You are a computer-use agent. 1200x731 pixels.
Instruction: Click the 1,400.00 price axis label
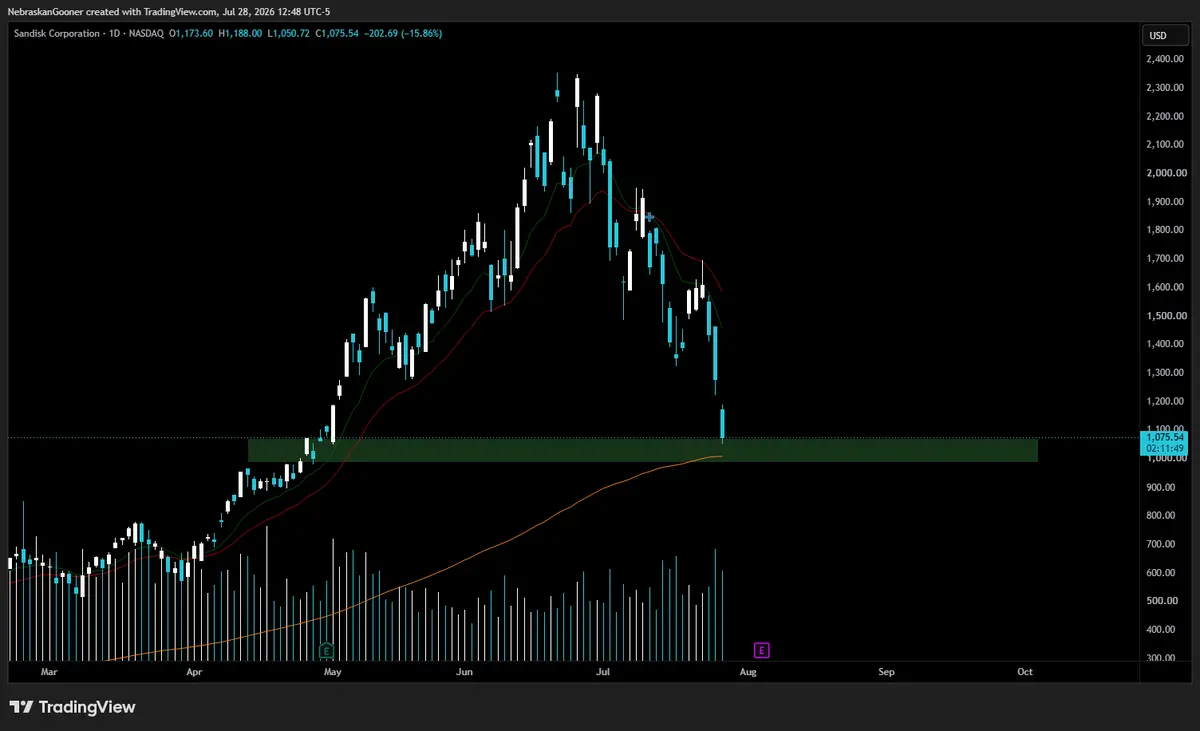(x=1166, y=345)
